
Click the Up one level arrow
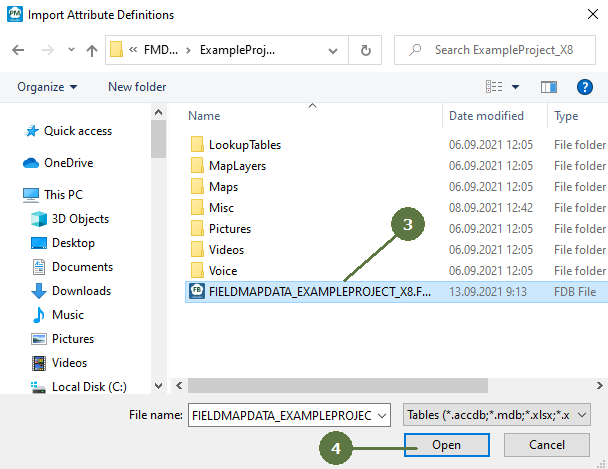click(x=92, y=50)
